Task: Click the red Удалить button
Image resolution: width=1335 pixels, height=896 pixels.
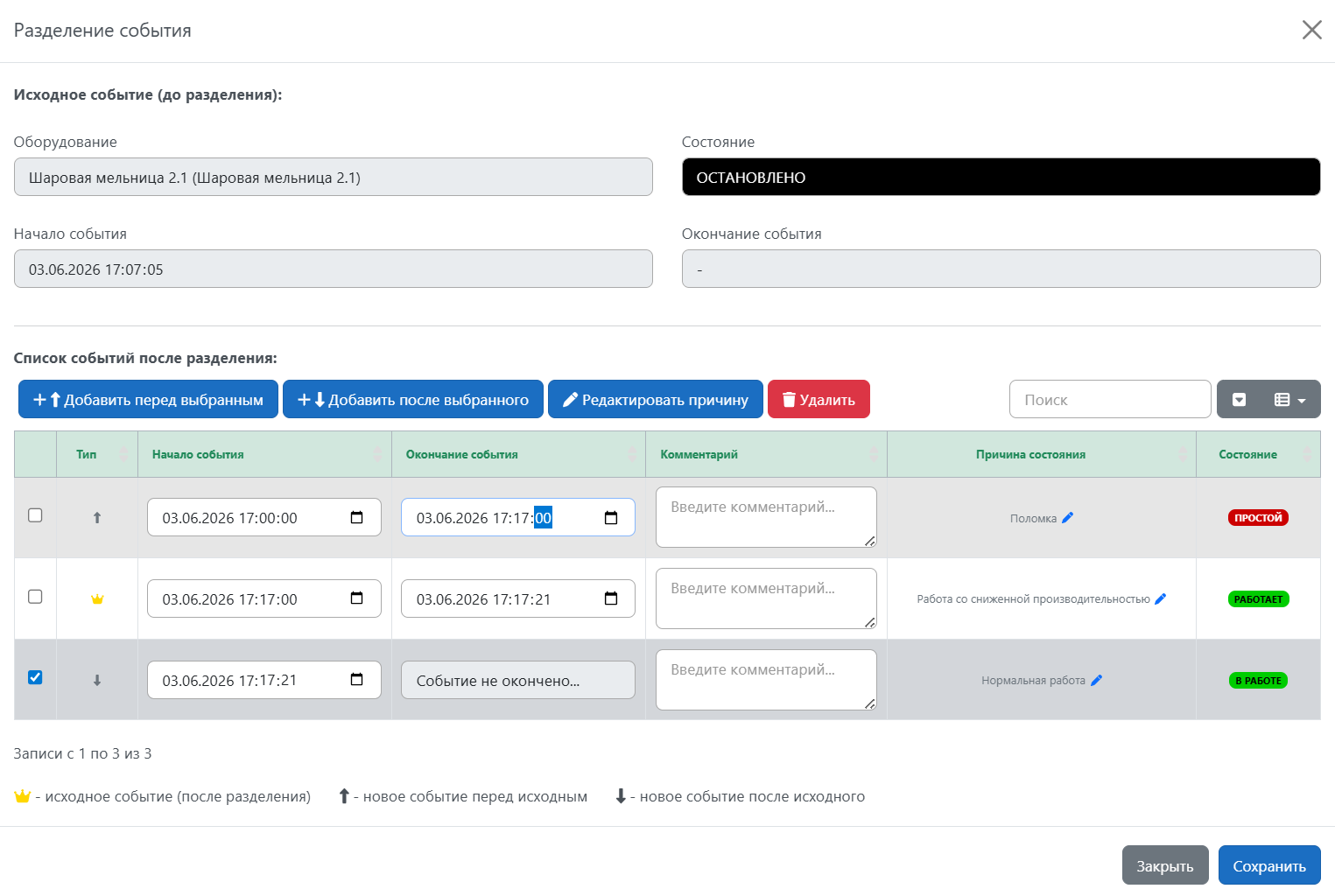Action: (819, 400)
